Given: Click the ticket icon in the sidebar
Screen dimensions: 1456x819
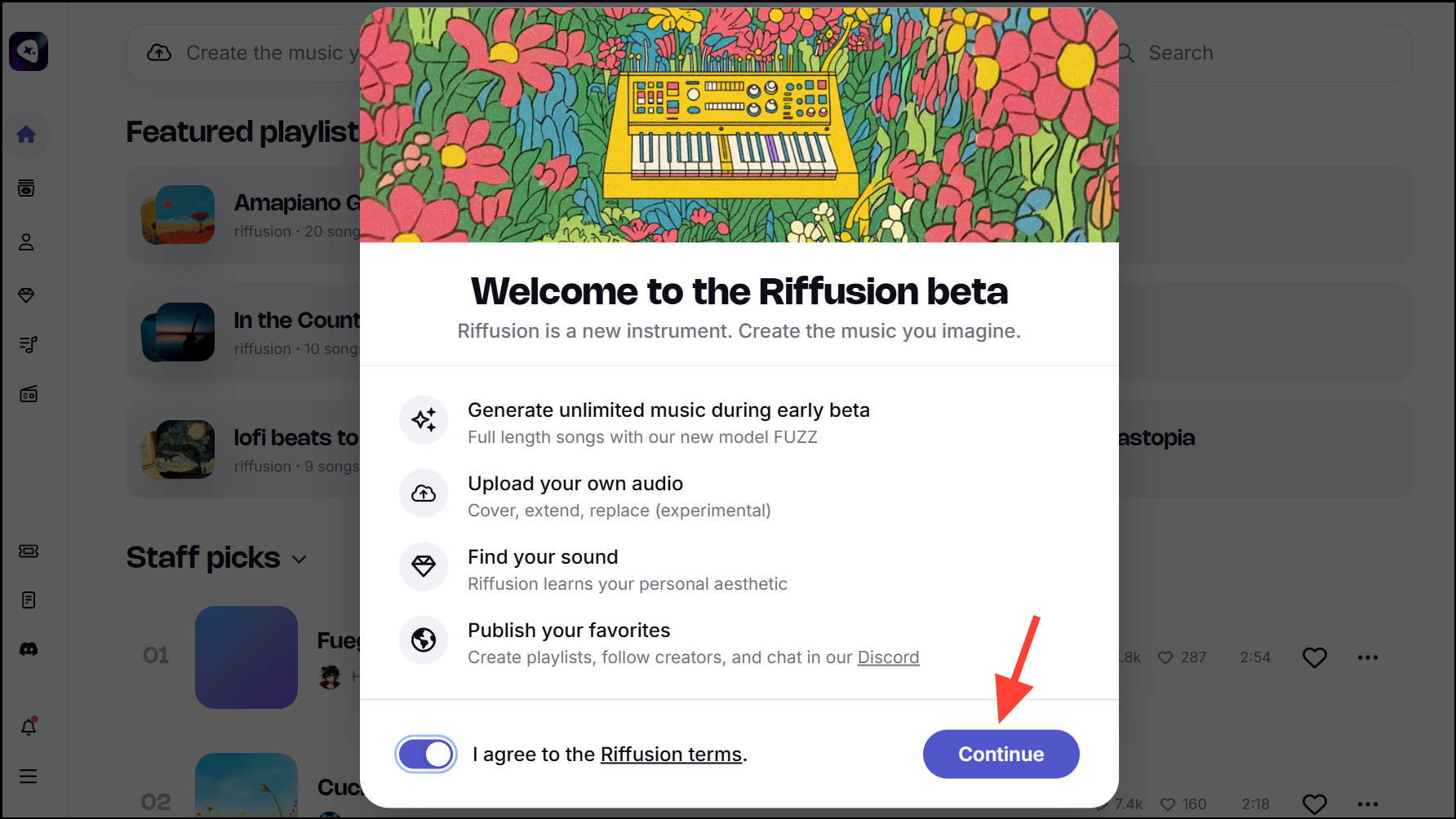Looking at the screenshot, I should pyautogui.click(x=28, y=551).
